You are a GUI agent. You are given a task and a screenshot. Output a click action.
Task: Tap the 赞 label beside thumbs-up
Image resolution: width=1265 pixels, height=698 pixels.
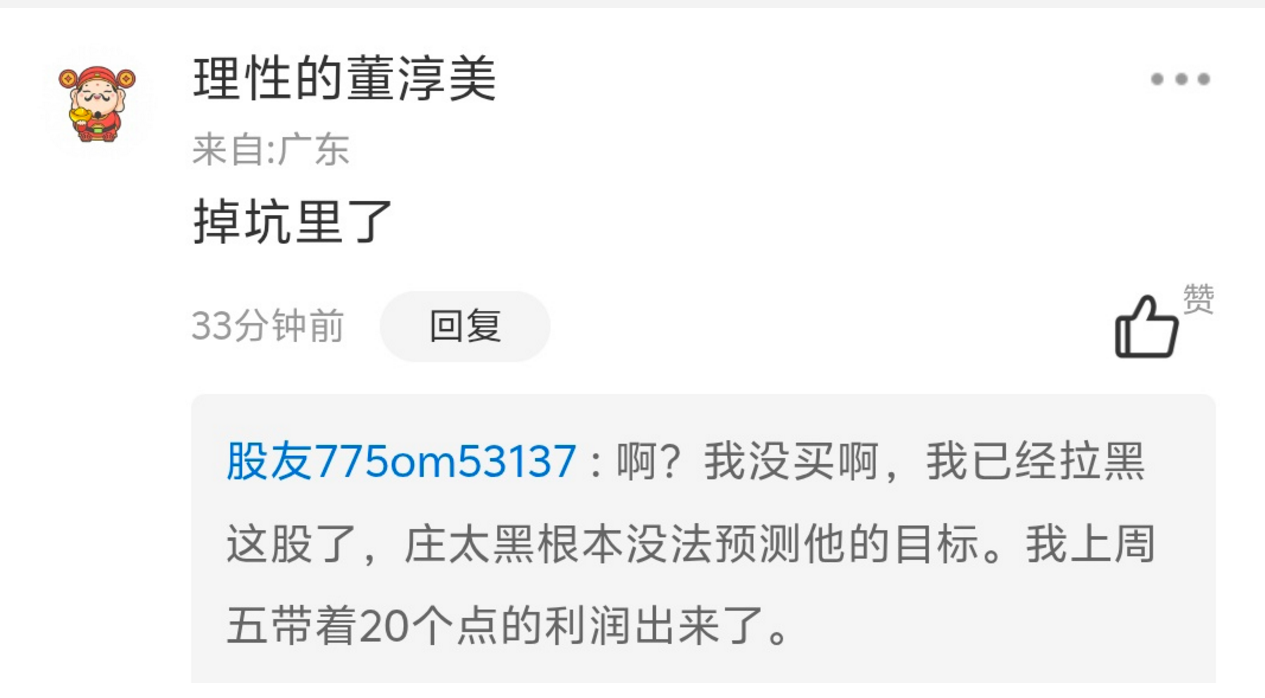1198,299
